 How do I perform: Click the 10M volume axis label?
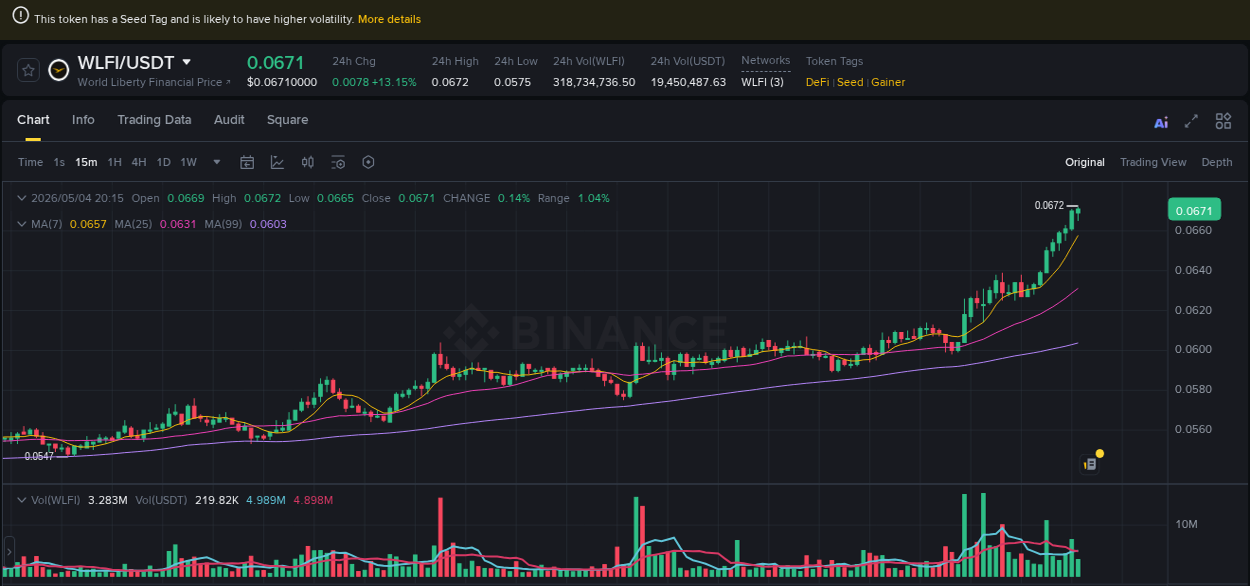click(x=1187, y=524)
